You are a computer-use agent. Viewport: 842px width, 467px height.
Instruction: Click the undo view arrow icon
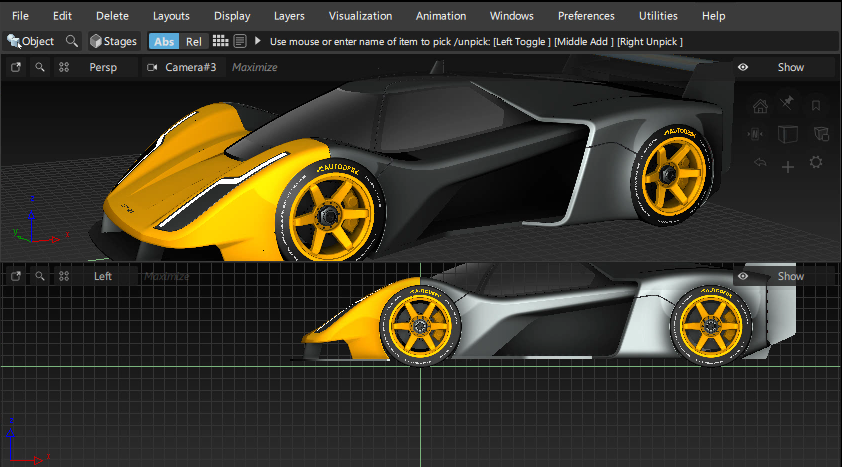(760, 162)
